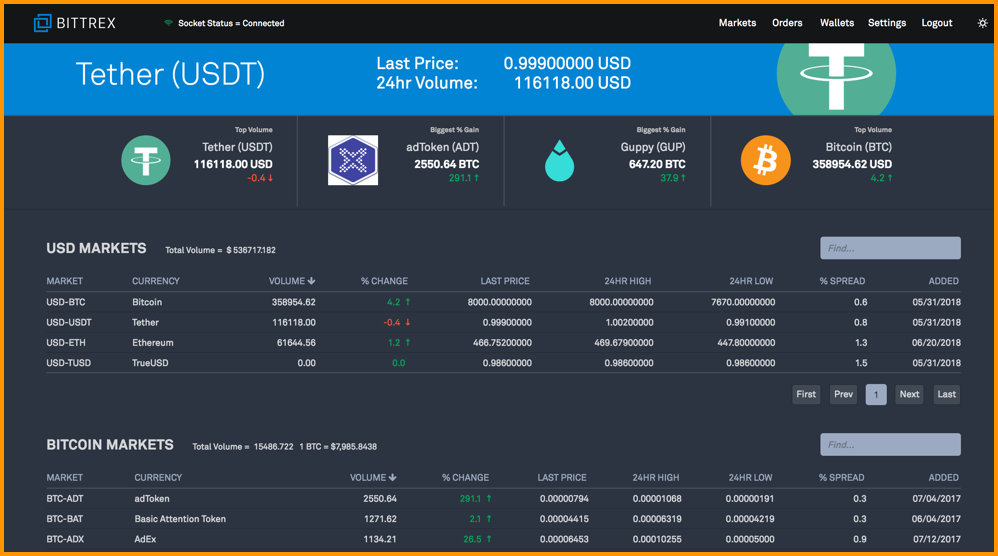
Task: Open the USD-TUSD market row
Action: pos(503,363)
